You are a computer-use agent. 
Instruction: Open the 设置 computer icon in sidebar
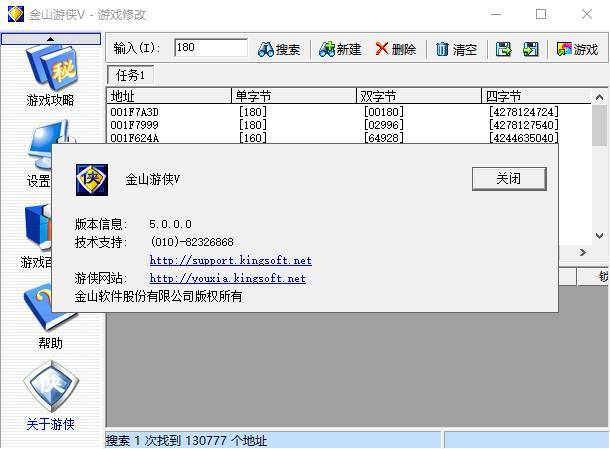pos(40,145)
